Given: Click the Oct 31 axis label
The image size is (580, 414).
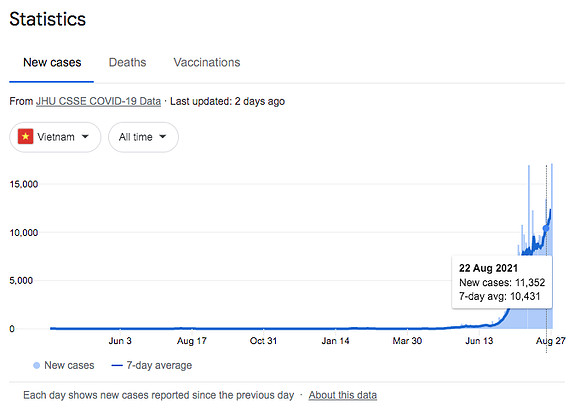Looking at the screenshot, I should (x=263, y=341).
